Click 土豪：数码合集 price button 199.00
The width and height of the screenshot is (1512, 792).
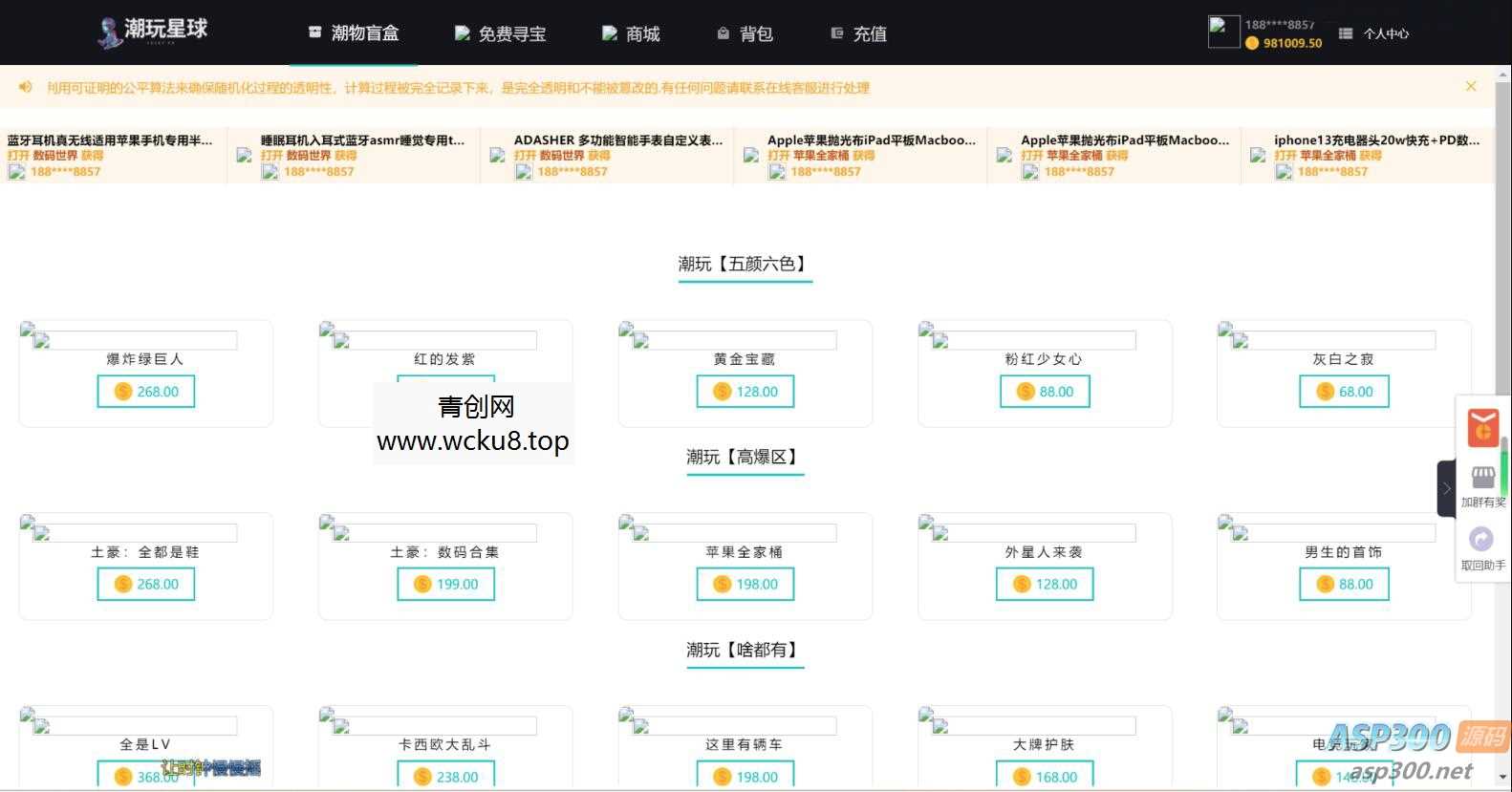(446, 584)
